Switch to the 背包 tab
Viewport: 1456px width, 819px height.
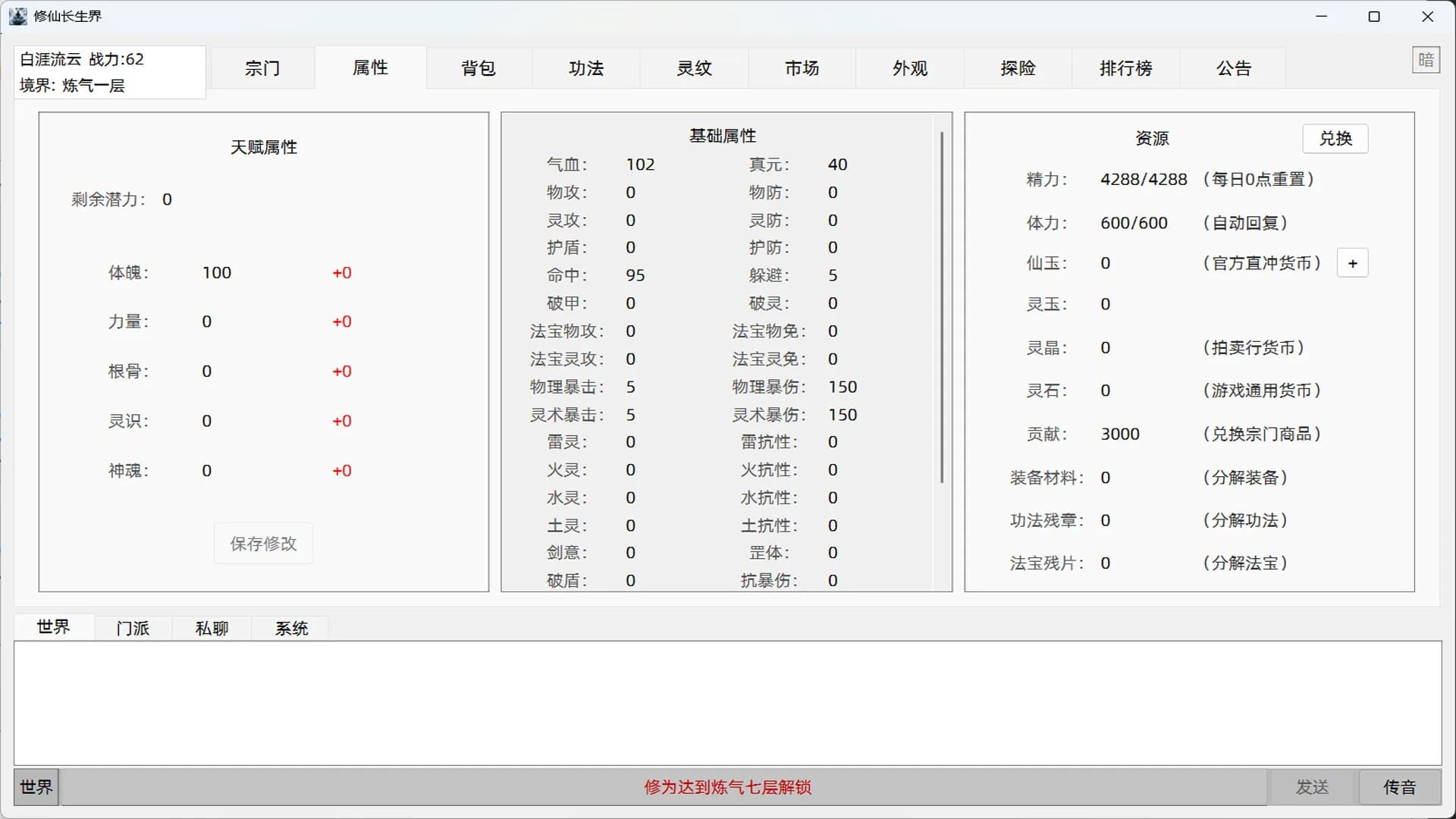point(479,68)
